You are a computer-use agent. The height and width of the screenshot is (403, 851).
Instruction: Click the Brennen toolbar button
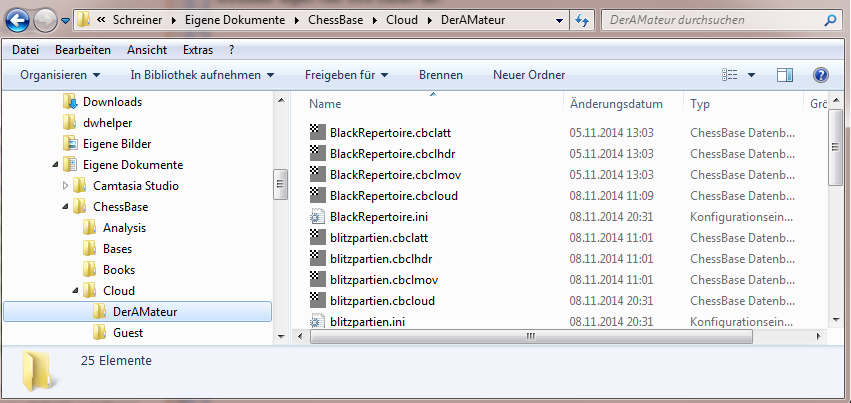pos(441,75)
